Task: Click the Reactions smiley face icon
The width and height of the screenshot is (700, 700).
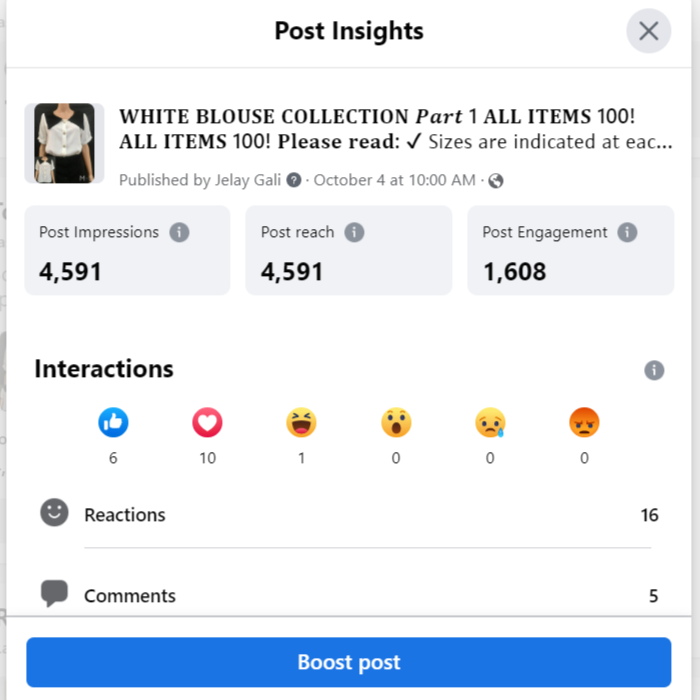Action: pyautogui.click(x=54, y=514)
